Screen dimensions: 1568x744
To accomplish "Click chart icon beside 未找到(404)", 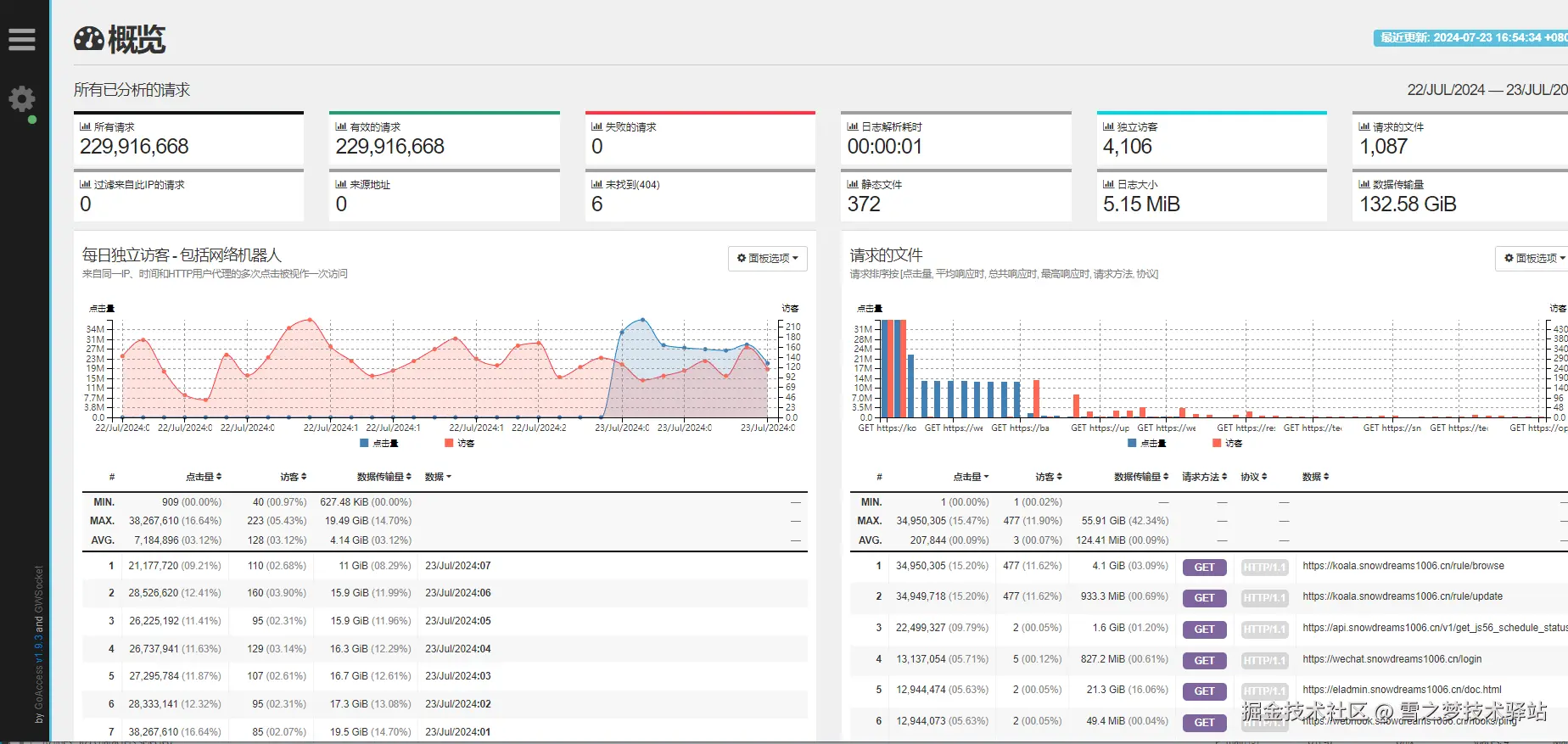I will point(596,184).
